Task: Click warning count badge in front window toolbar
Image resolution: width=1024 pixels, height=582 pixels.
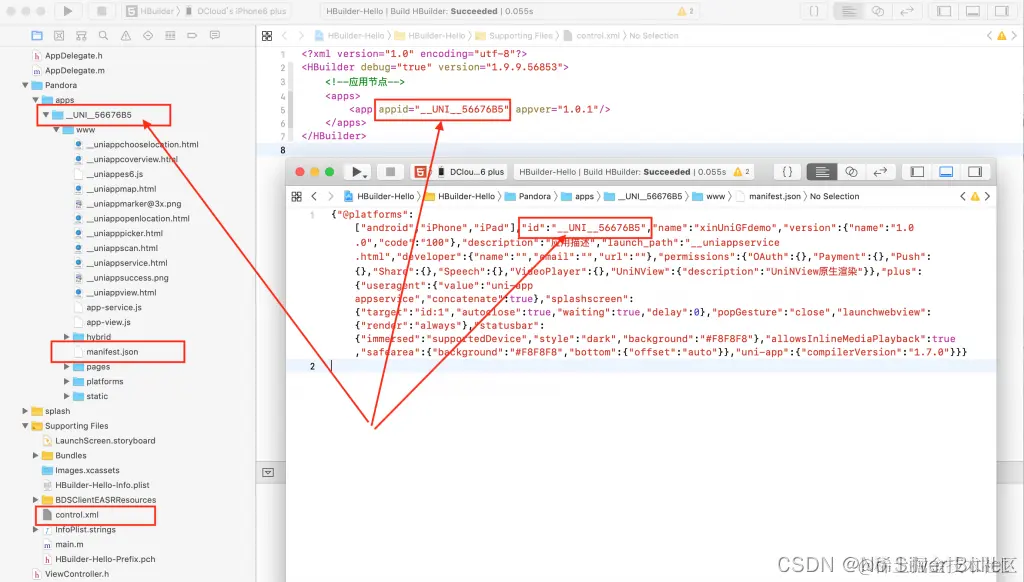Action: (741, 172)
